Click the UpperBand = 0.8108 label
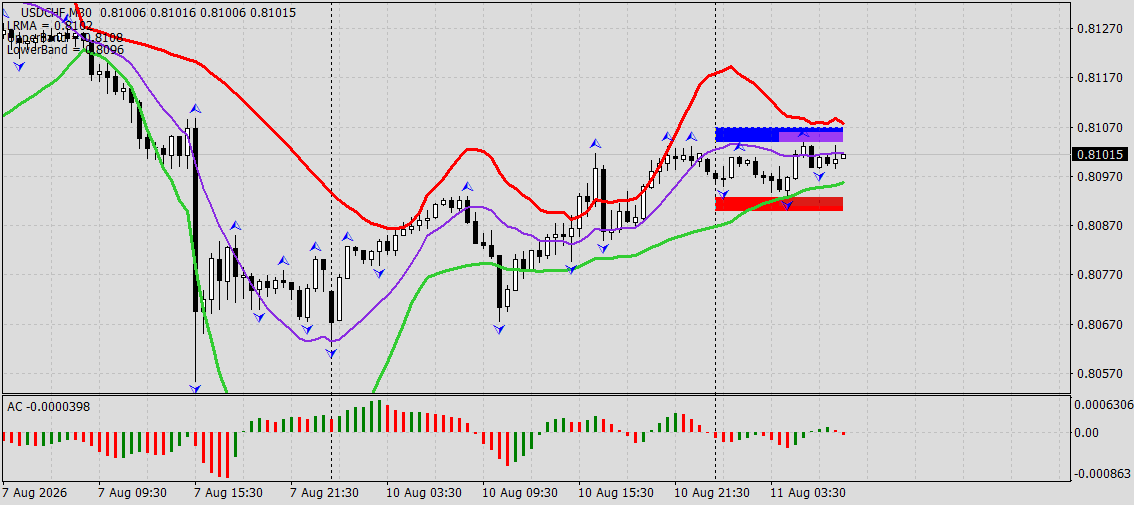This screenshot has width=1134, height=505. (x=64, y=38)
